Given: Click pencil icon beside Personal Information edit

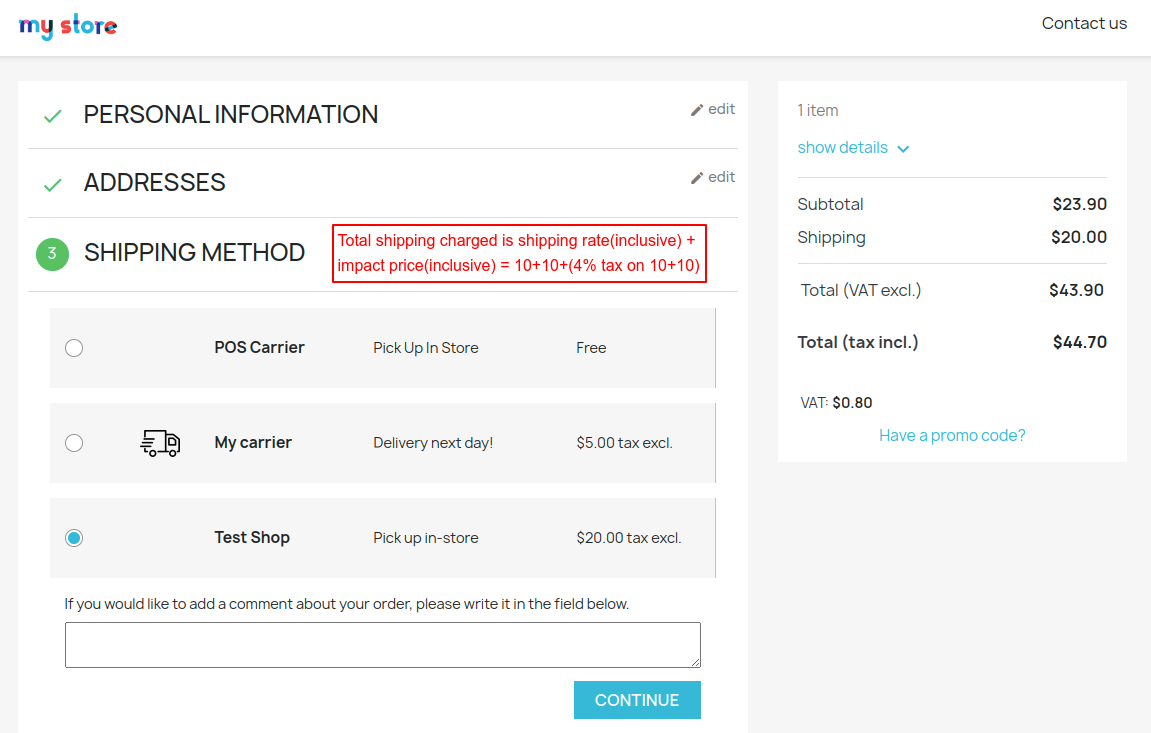Looking at the screenshot, I should 697,110.
